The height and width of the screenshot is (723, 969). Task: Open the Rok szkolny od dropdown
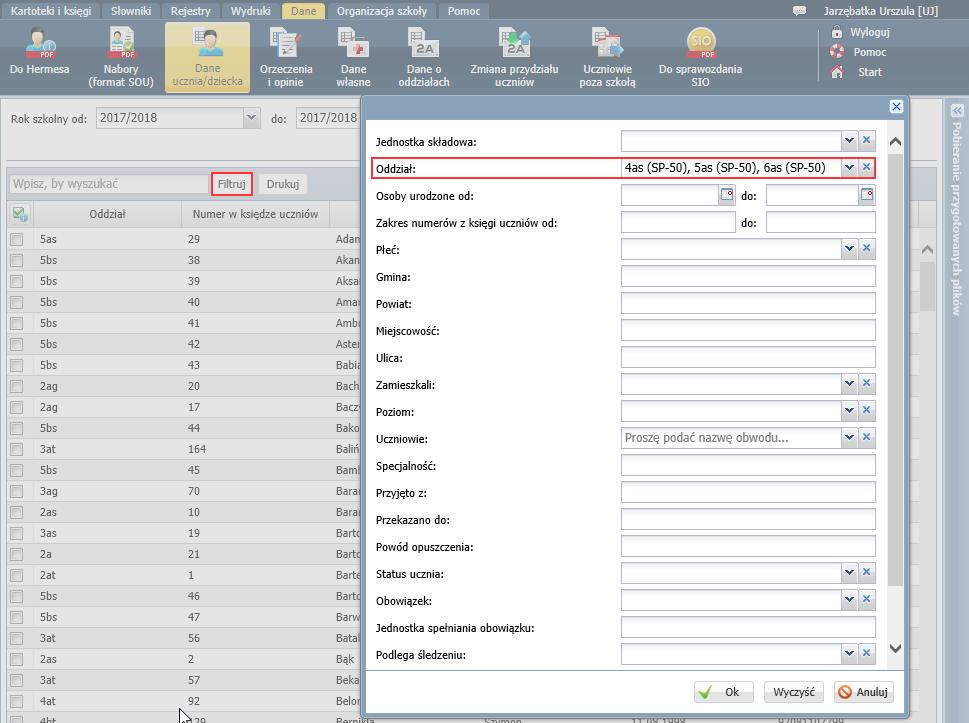pos(251,117)
